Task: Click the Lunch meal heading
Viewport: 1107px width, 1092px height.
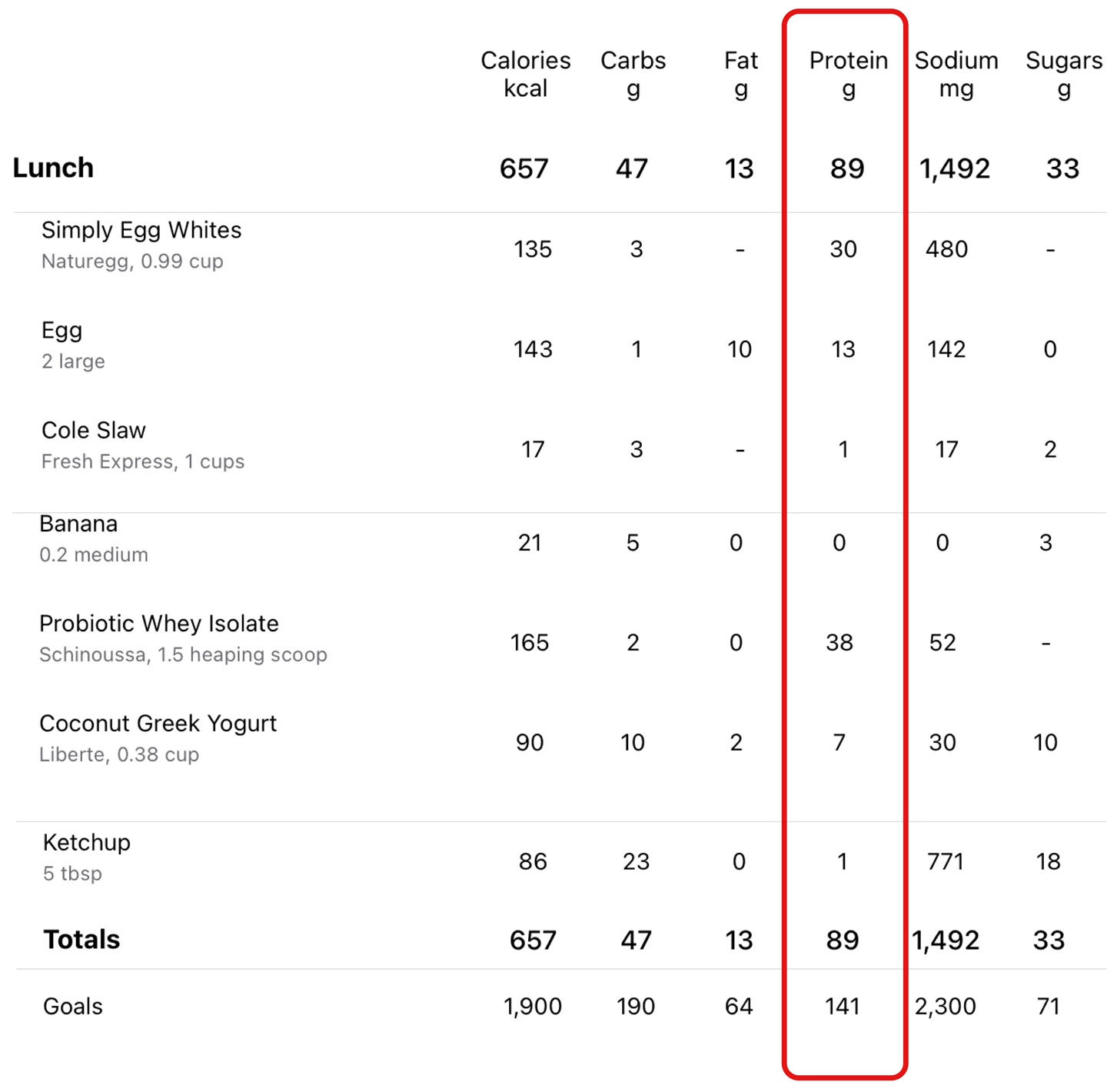Action: tap(53, 168)
